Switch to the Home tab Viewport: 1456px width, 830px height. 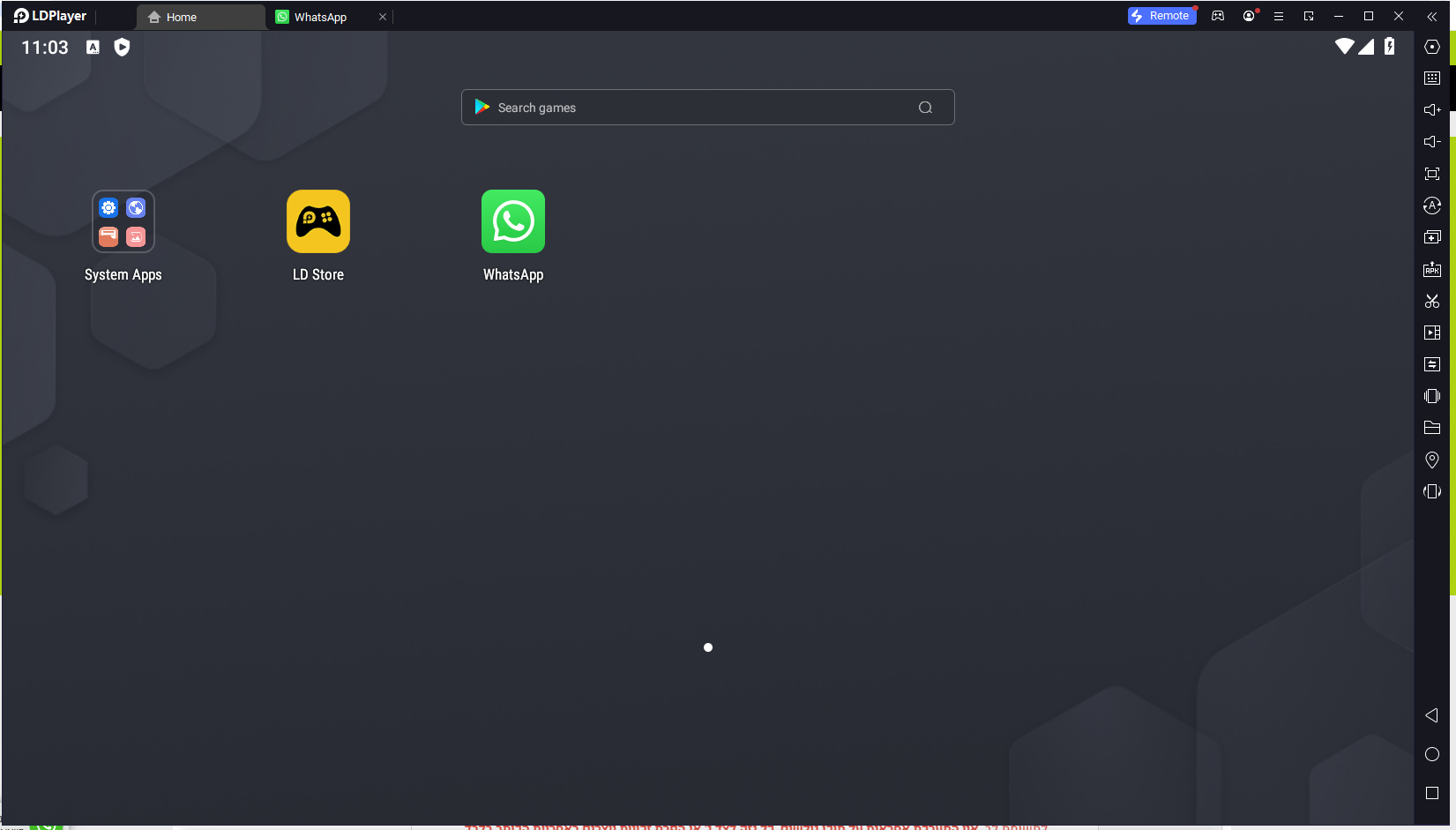pos(201,17)
